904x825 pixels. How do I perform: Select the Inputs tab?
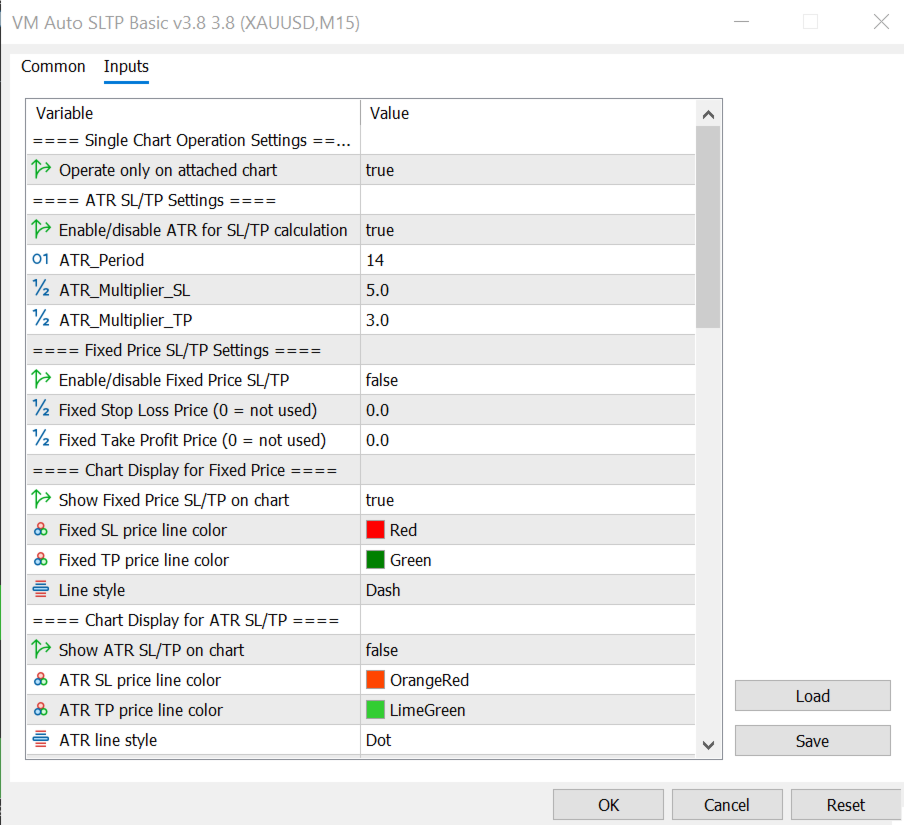(x=126, y=67)
